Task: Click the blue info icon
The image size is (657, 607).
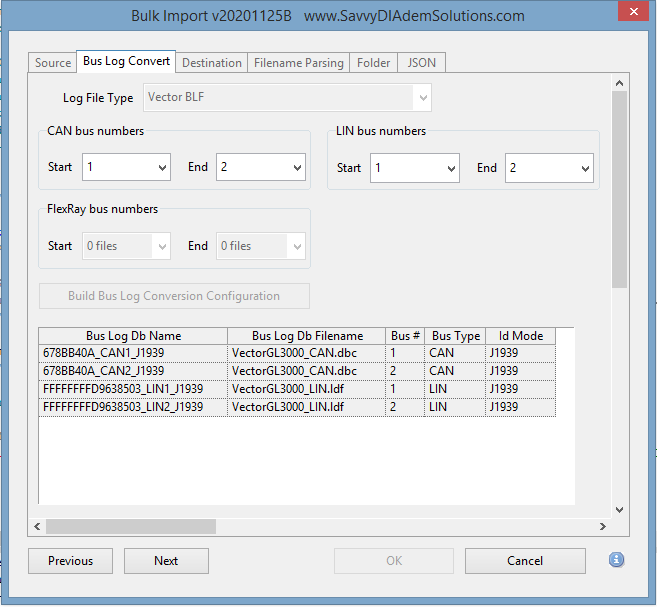Action: tap(616, 559)
